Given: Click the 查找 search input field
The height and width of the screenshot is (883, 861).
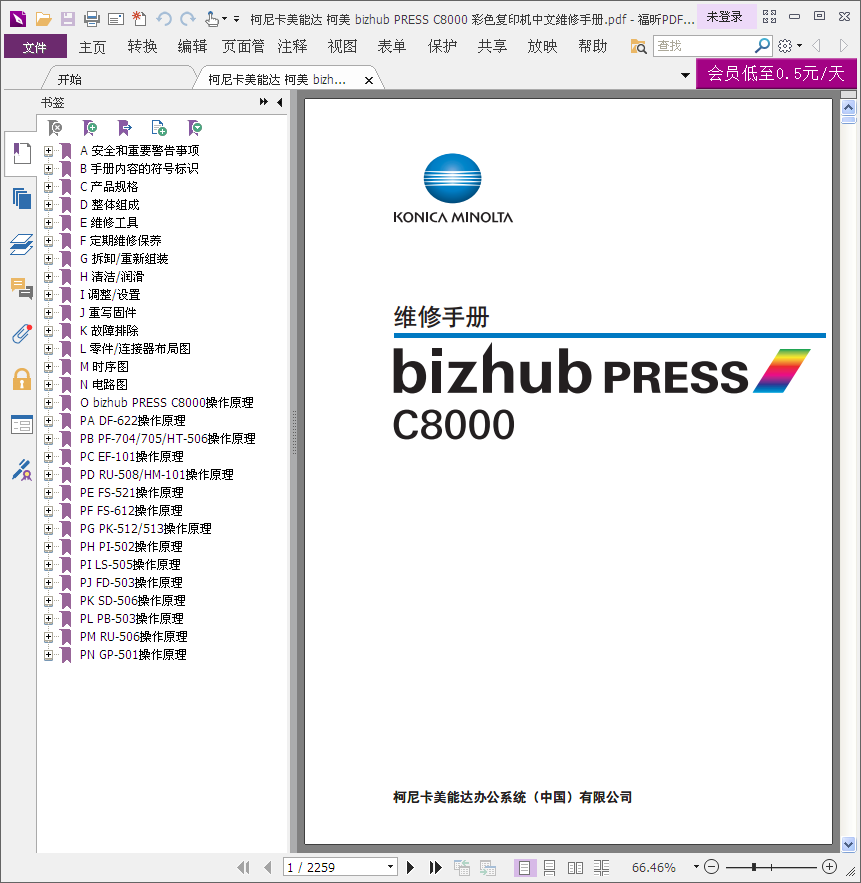Looking at the screenshot, I should [704, 46].
